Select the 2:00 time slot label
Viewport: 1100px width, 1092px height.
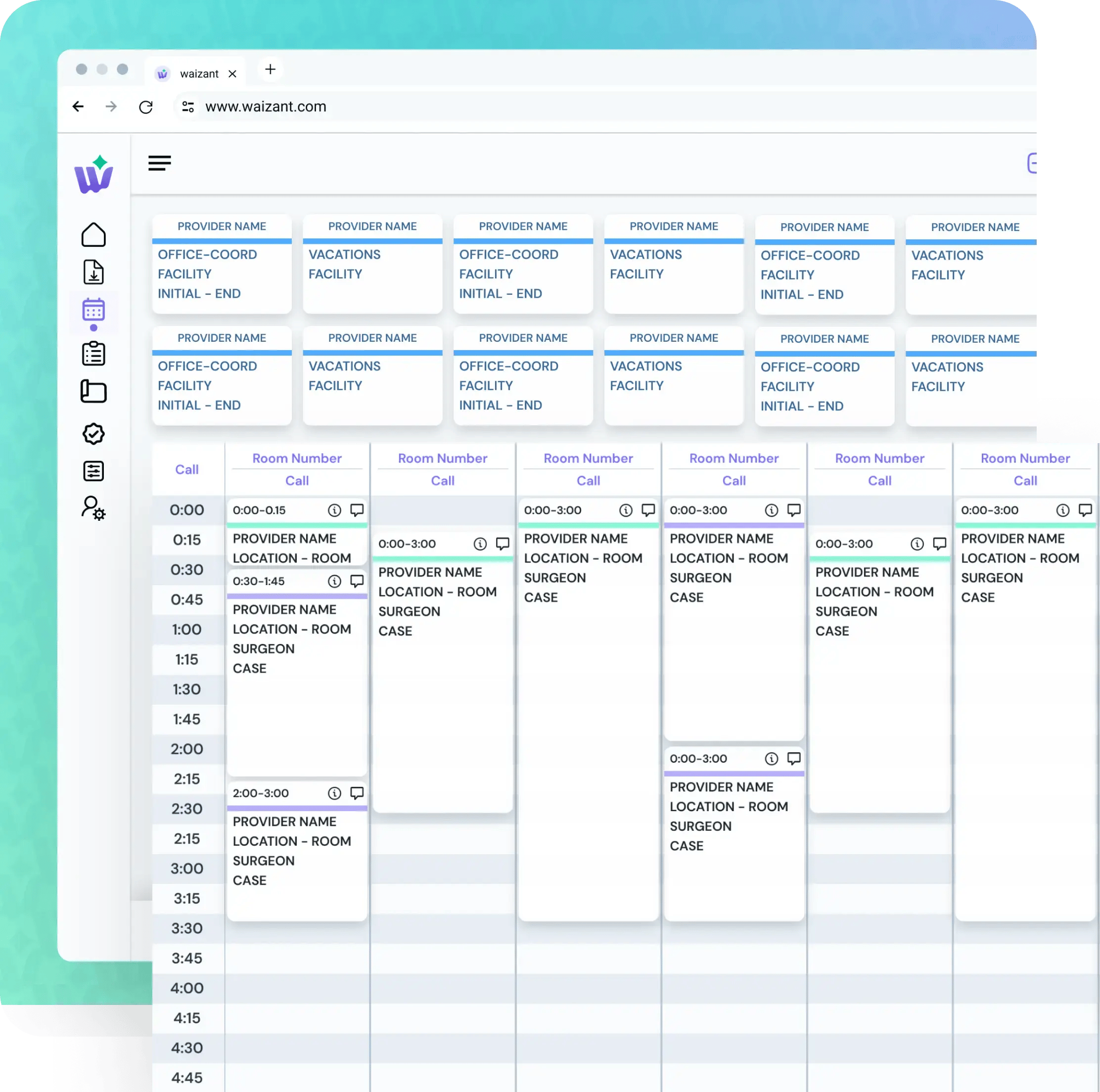[187, 749]
